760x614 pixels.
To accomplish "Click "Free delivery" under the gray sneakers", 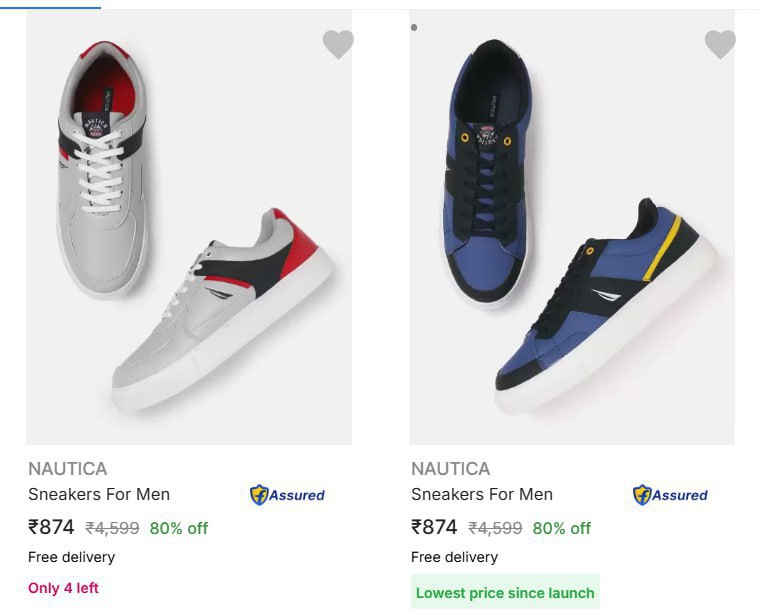I will point(71,557).
